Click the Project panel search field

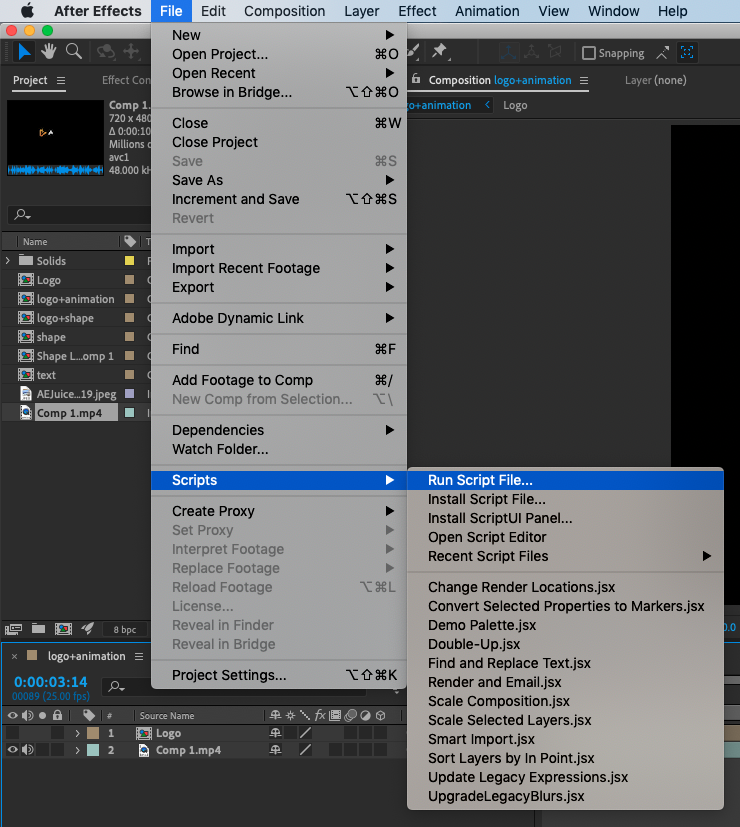click(79, 215)
